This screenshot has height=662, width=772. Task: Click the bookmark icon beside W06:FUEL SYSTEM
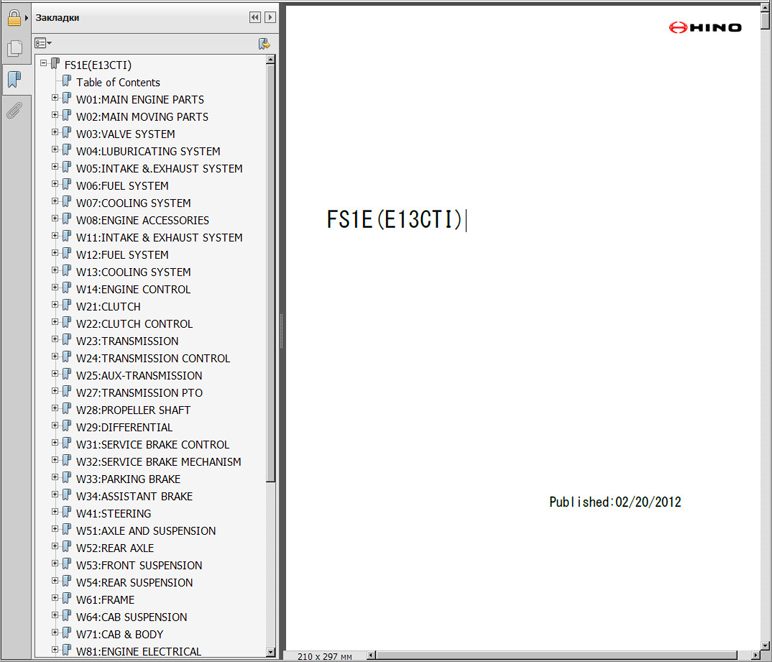(67, 185)
